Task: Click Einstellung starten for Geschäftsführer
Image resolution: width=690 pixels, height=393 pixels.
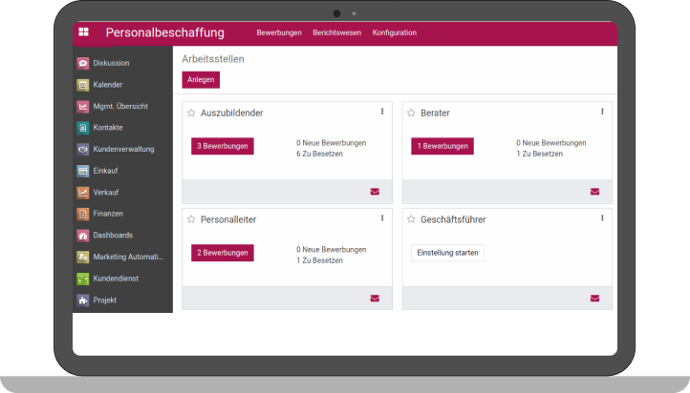Action: [x=448, y=253]
